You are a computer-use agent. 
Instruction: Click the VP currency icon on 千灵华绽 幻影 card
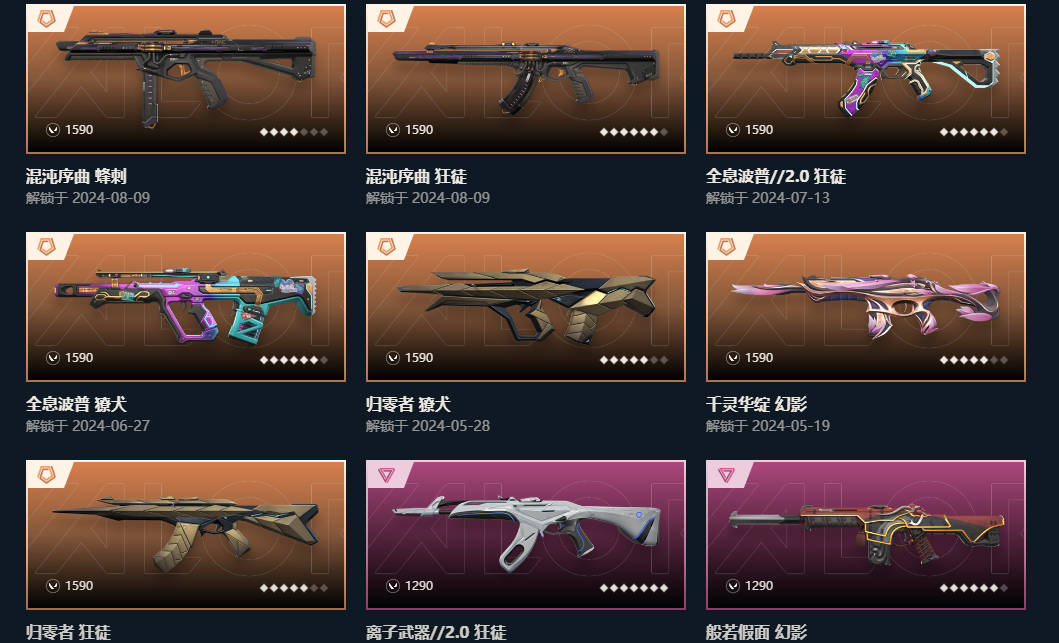click(x=733, y=358)
